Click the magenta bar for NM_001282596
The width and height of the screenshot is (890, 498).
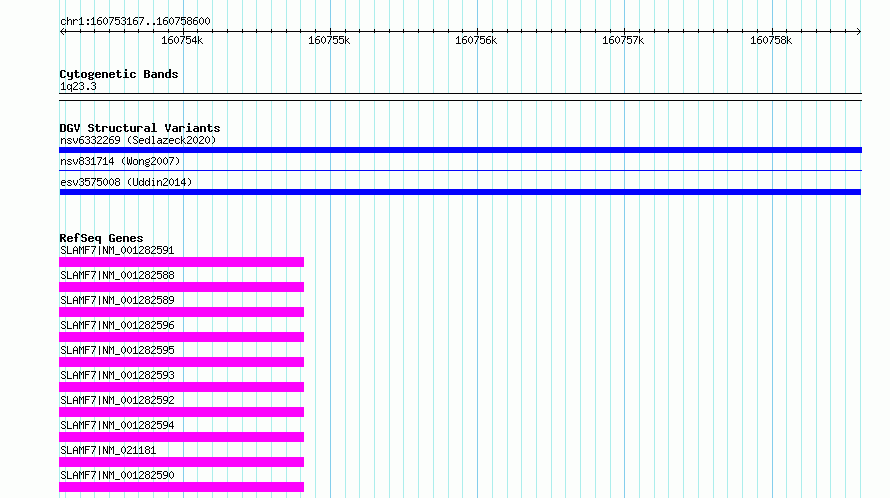click(x=182, y=337)
